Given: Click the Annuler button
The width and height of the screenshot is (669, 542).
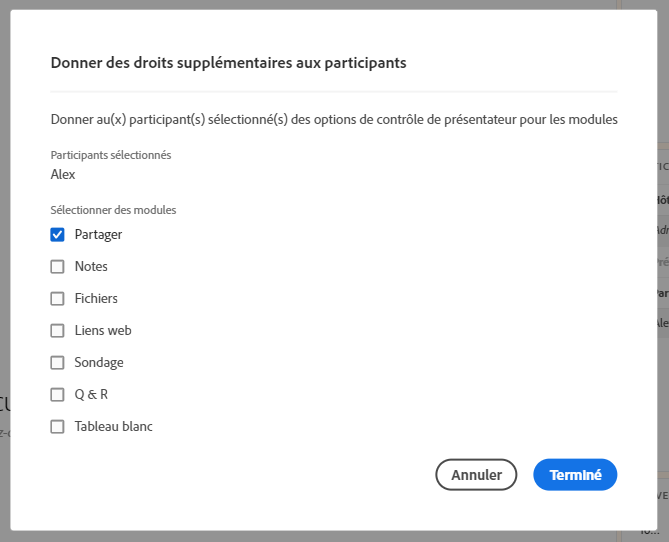Looking at the screenshot, I should 476,475.
